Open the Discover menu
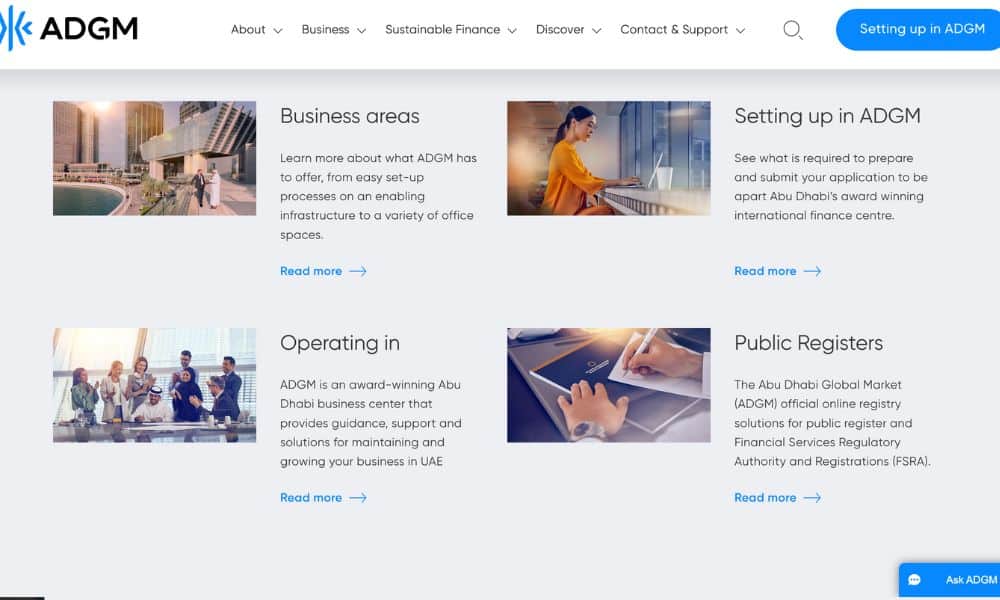 tap(565, 30)
